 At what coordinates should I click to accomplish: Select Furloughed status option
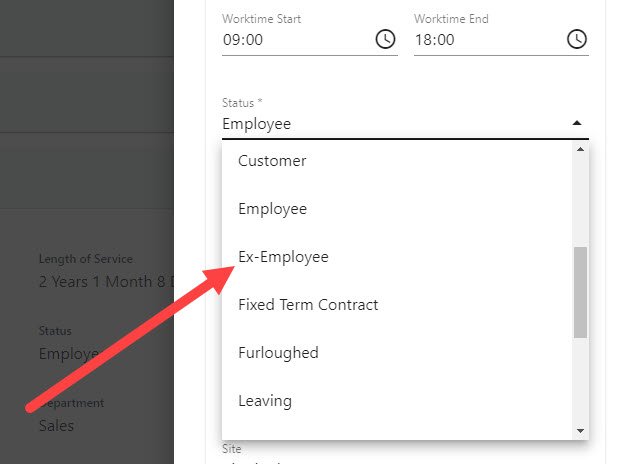278,353
